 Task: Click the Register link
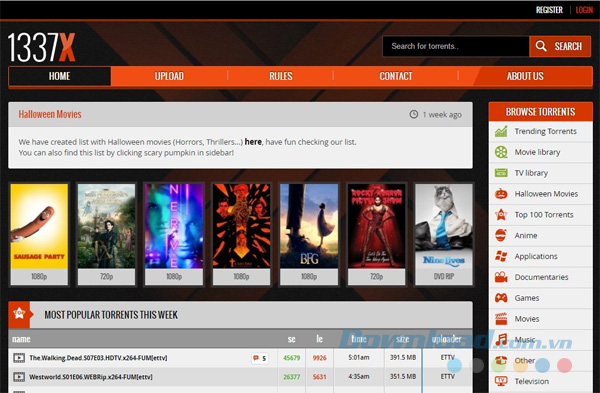coord(549,10)
